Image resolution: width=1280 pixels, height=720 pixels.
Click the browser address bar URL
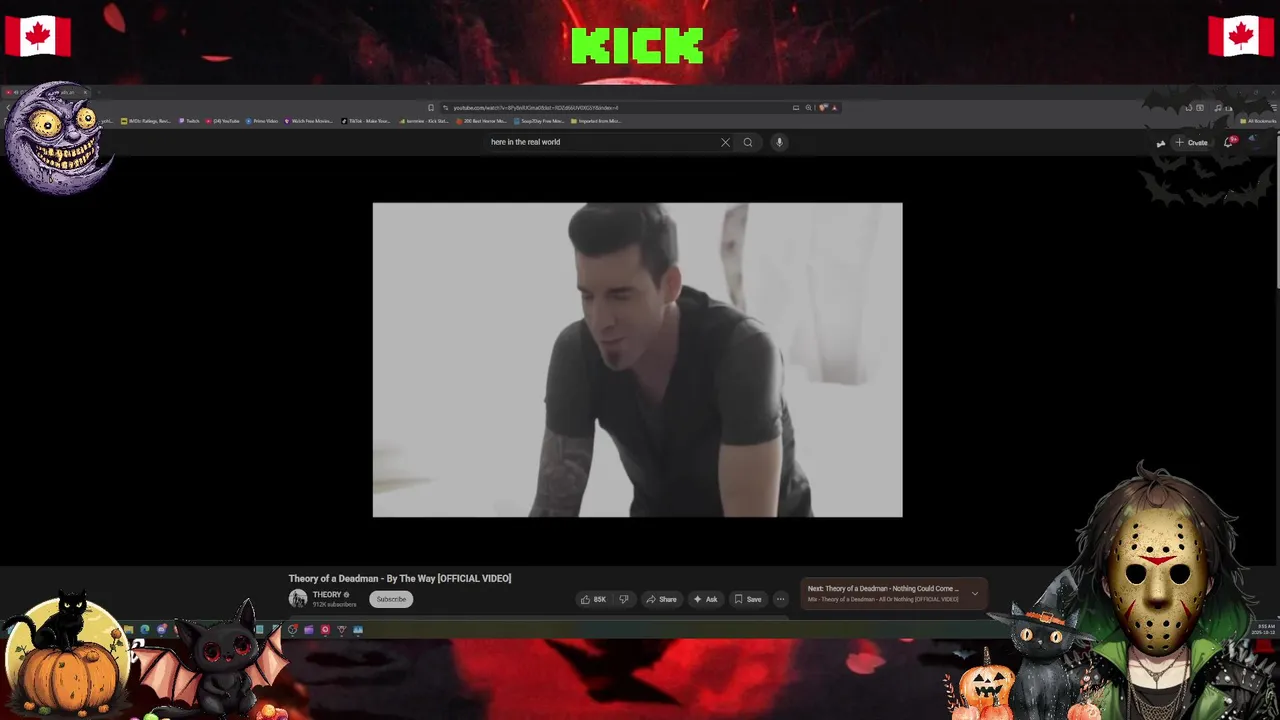(x=535, y=108)
